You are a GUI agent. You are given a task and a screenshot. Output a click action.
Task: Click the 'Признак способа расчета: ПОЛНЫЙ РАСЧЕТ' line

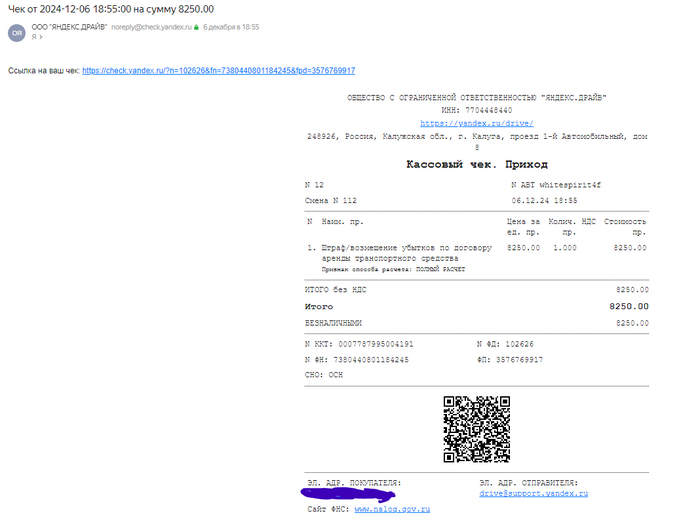click(x=393, y=269)
